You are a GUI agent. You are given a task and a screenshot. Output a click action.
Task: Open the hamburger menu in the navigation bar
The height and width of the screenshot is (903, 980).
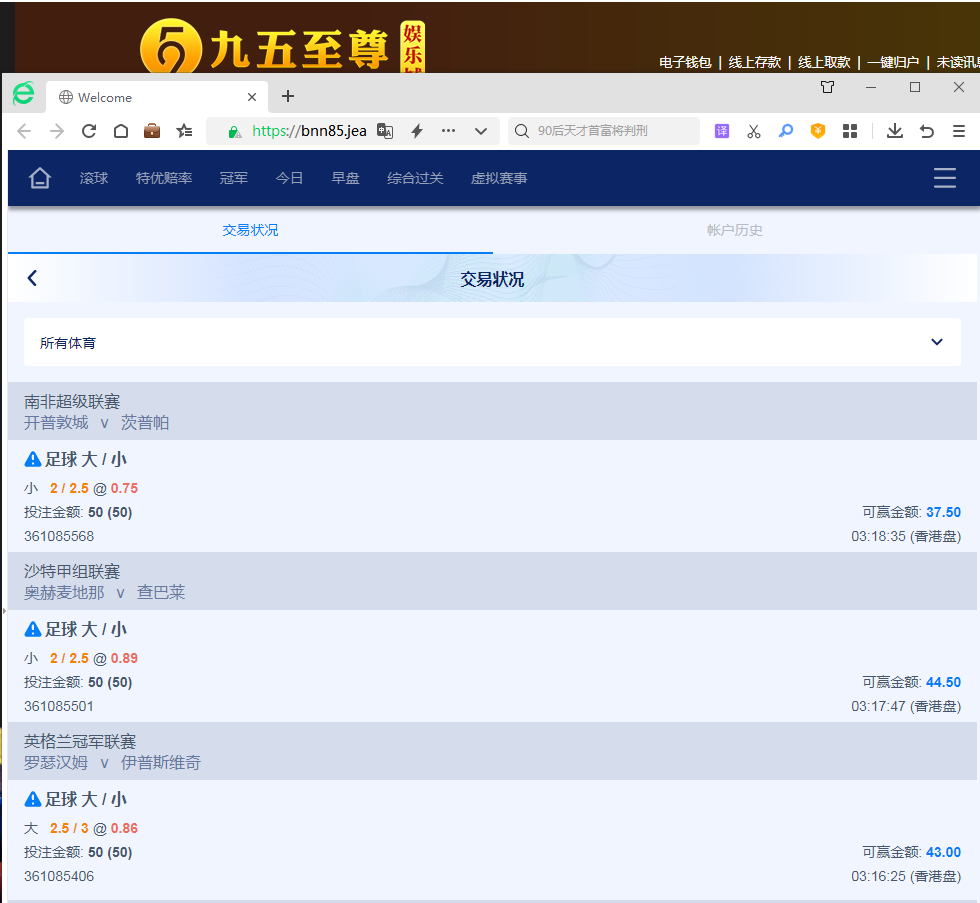pyautogui.click(x=944, y=178)
